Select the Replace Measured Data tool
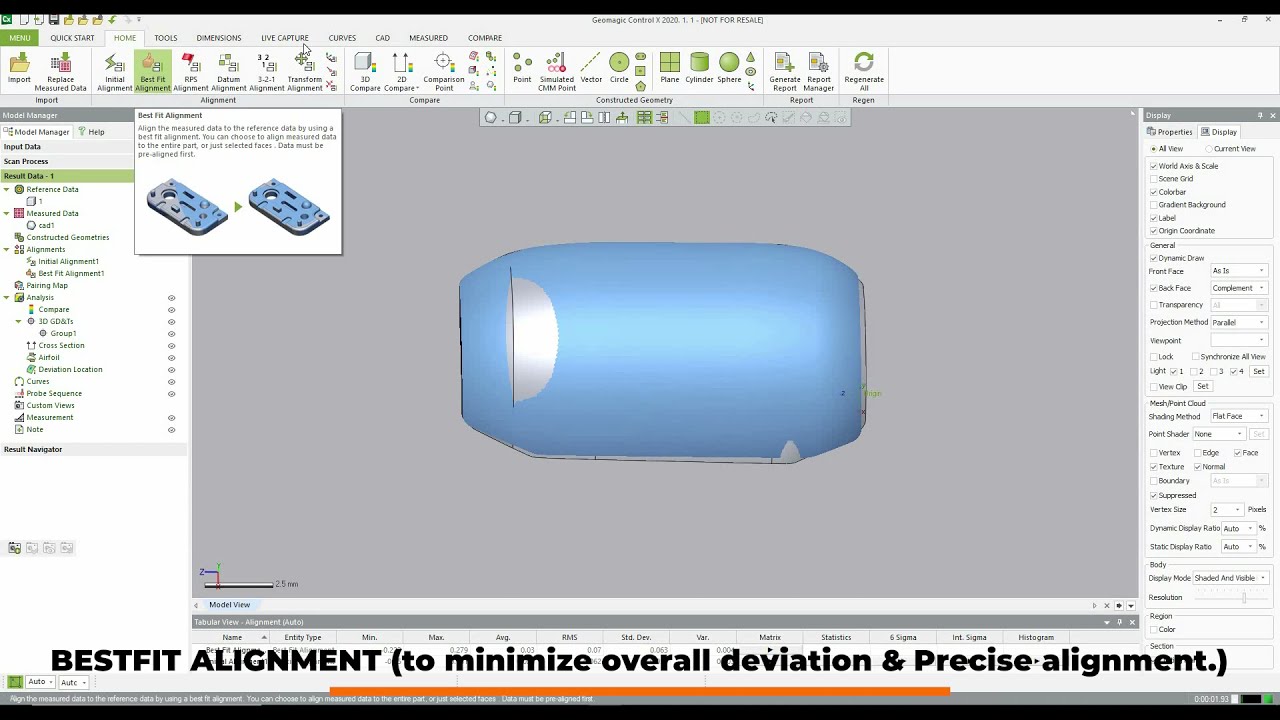 (60, 72)
